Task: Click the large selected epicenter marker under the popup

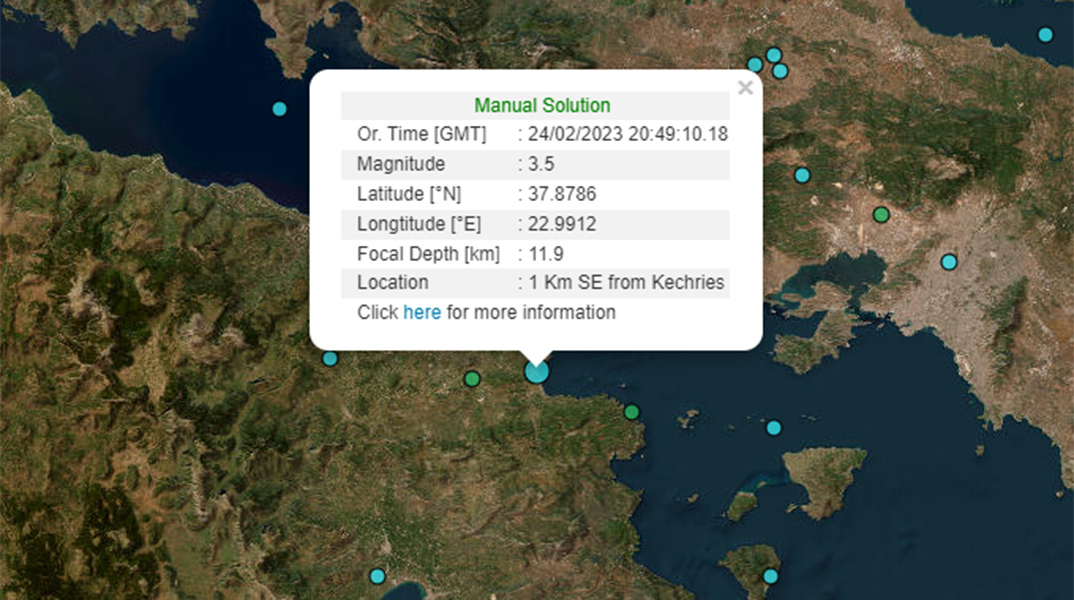Action: click(537, 372)
